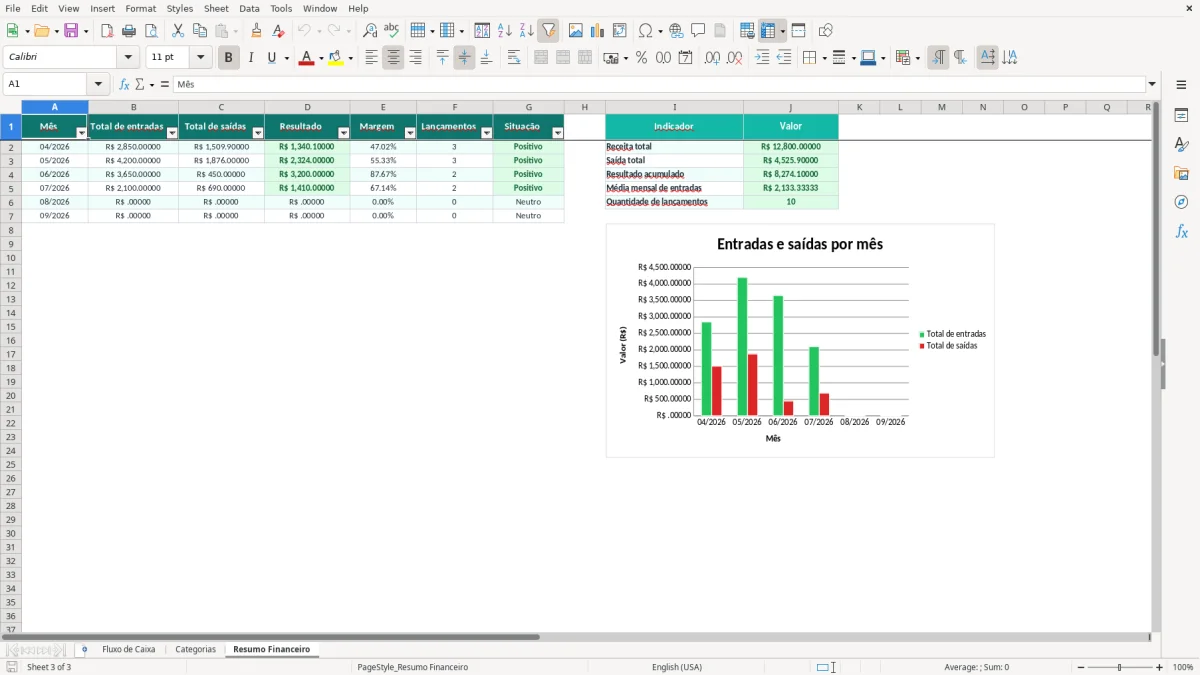Switch to the Fluxo de Caixa sheet tab
This screenshot has width=1200, height=675.
[x=129, y=650]
